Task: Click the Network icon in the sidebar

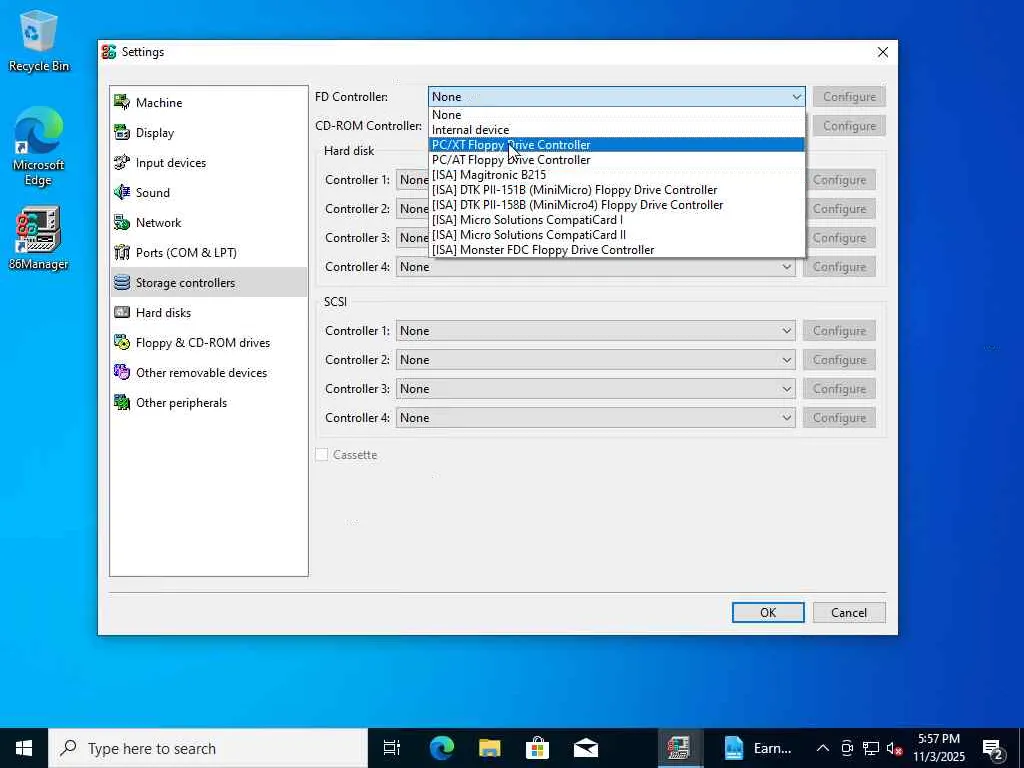Action: pyautogui.click(x=122, y=222)
